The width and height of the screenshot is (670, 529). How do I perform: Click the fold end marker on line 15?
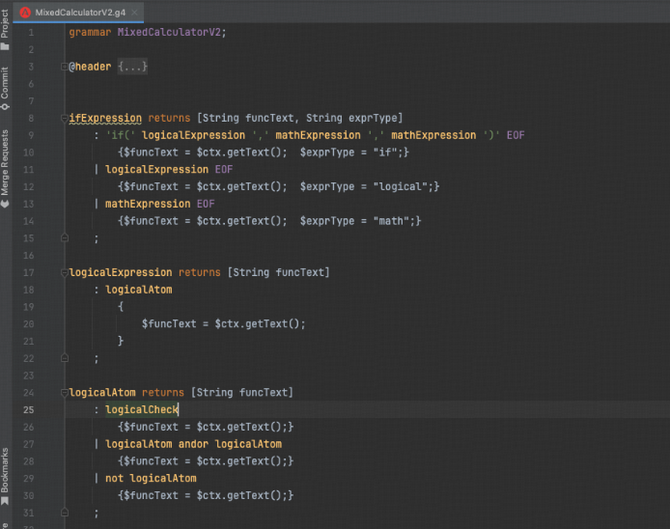[65, 238]
